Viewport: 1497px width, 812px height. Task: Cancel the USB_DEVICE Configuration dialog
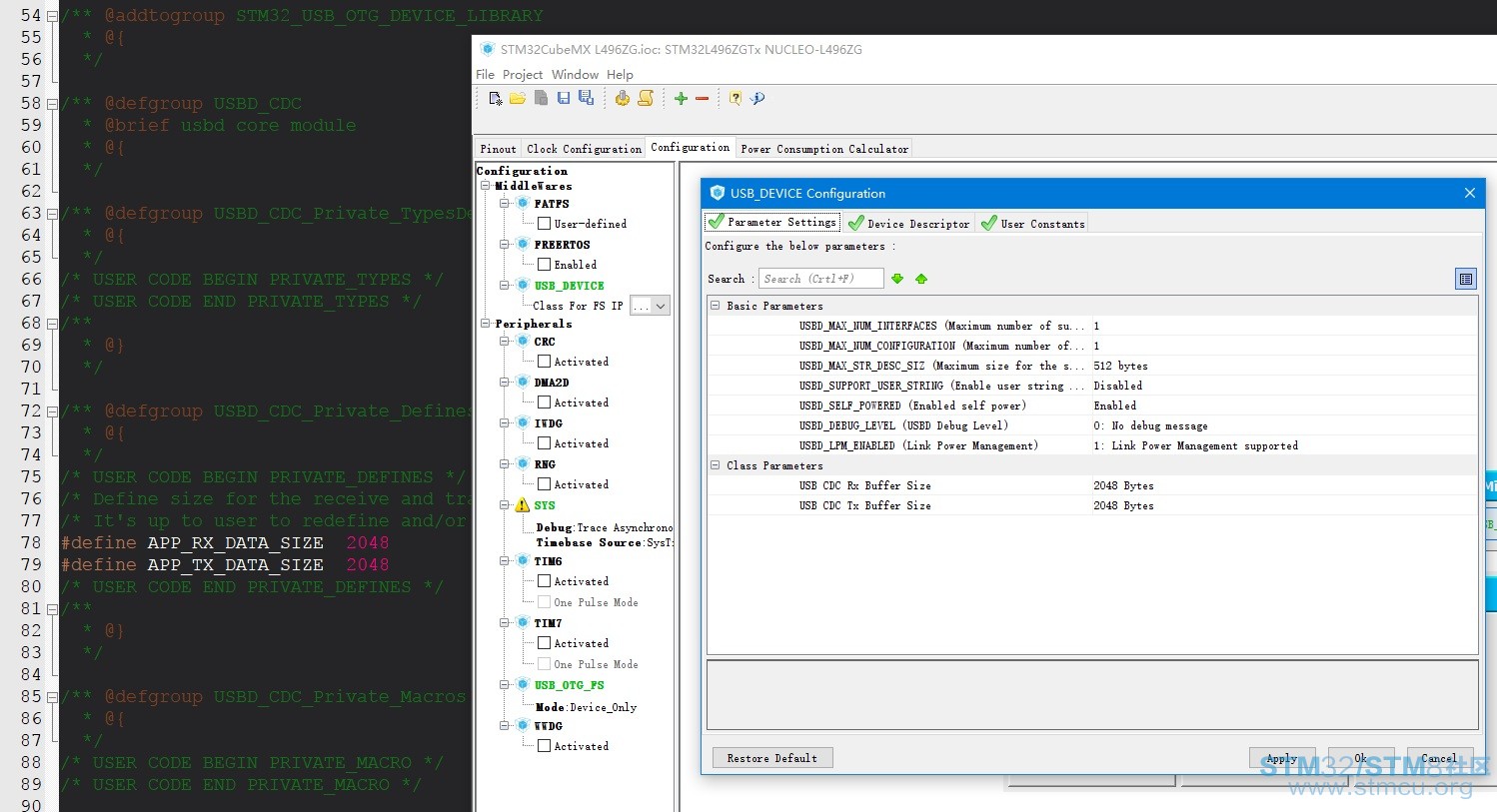(1440, 758)
